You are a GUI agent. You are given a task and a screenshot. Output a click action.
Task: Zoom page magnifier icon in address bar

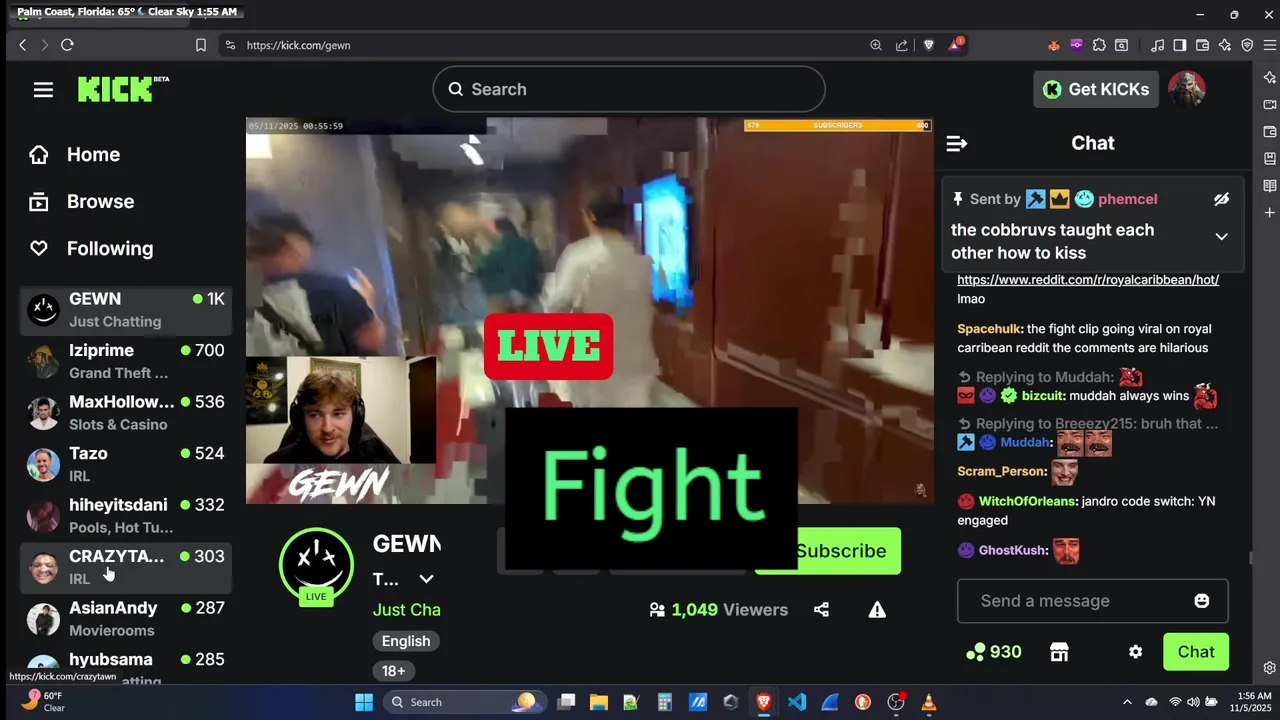876,45
